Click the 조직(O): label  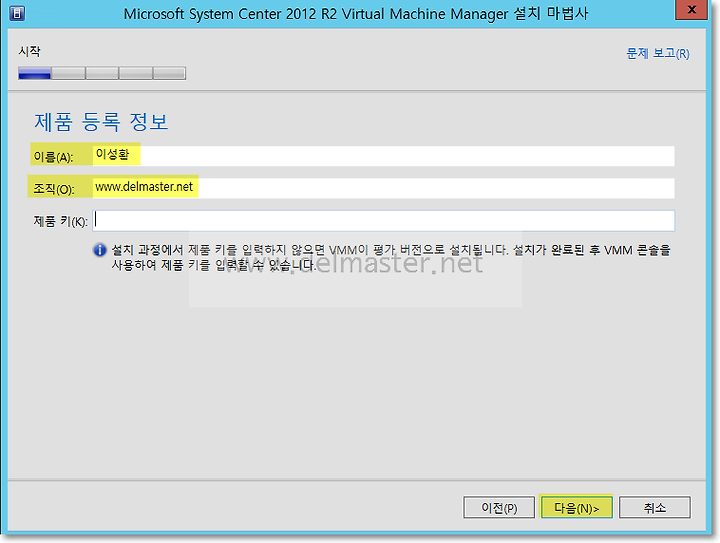[54, 189]
